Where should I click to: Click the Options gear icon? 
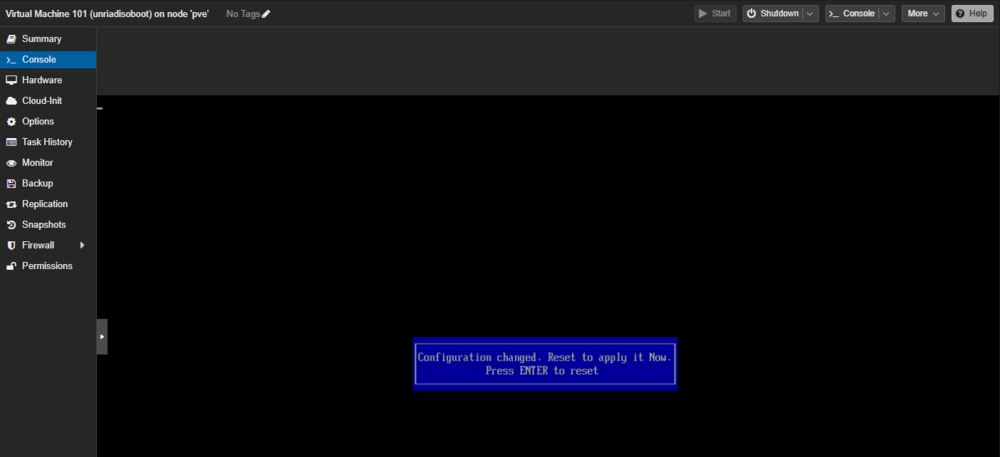pyautogui.click(x=11, y=121)
